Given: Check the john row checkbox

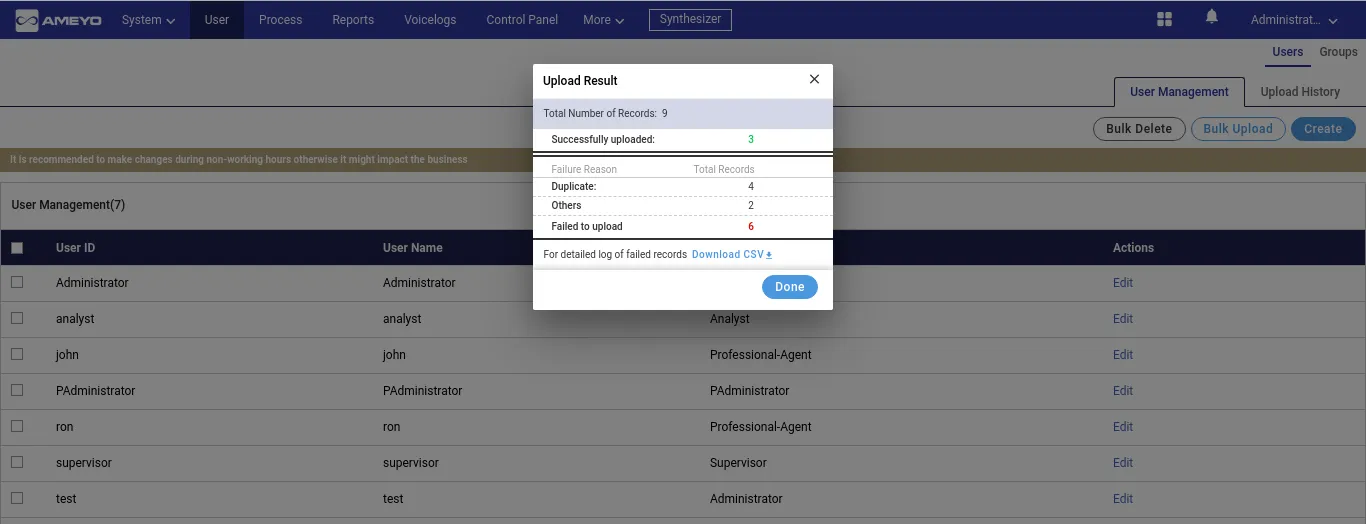Looking at the screenshot, I should tap(17, 355).
